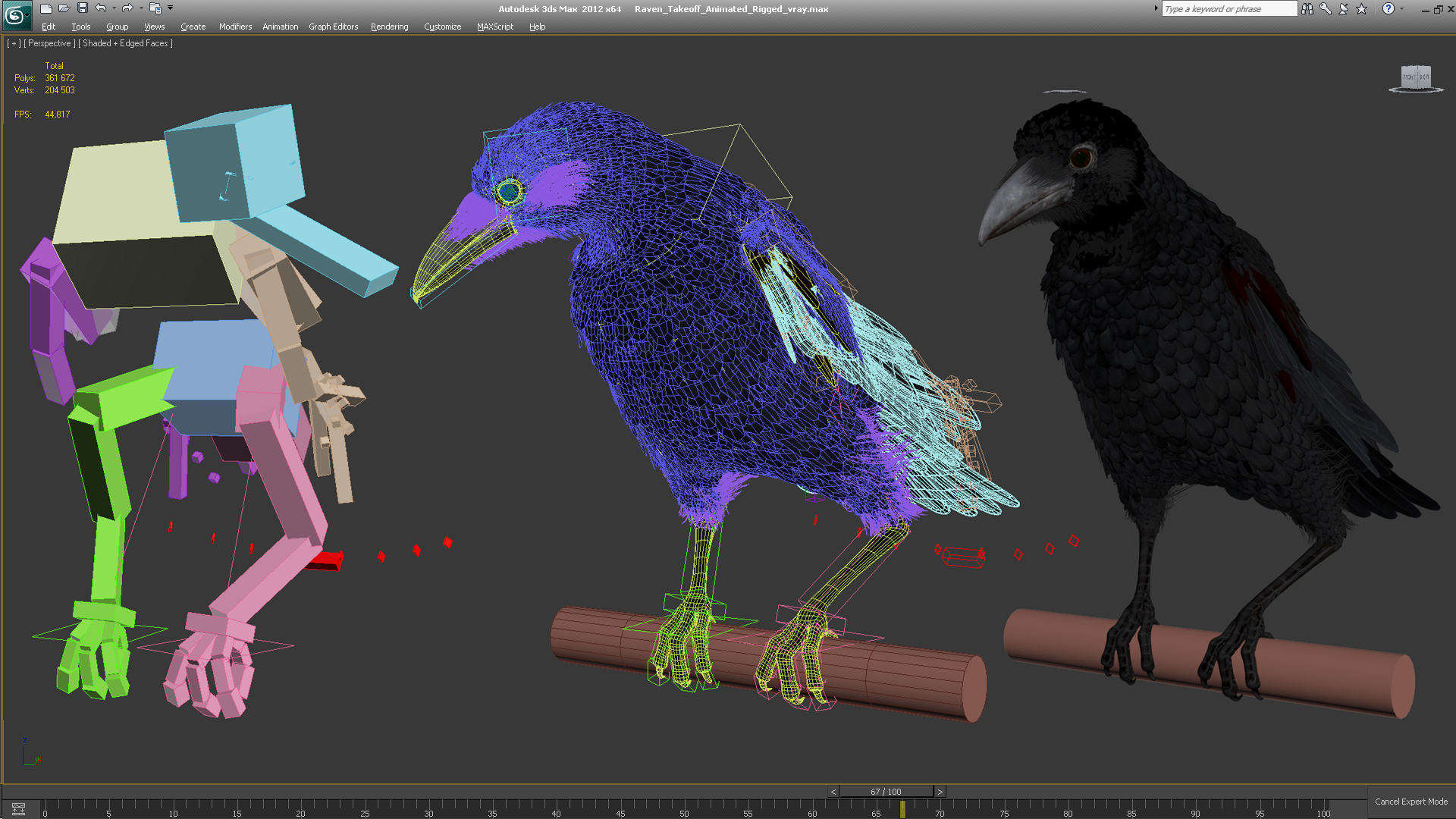Open the Help dropdown arrow
The height and width of the screenshot is (819, 1456).
(x=1401, y=8)
